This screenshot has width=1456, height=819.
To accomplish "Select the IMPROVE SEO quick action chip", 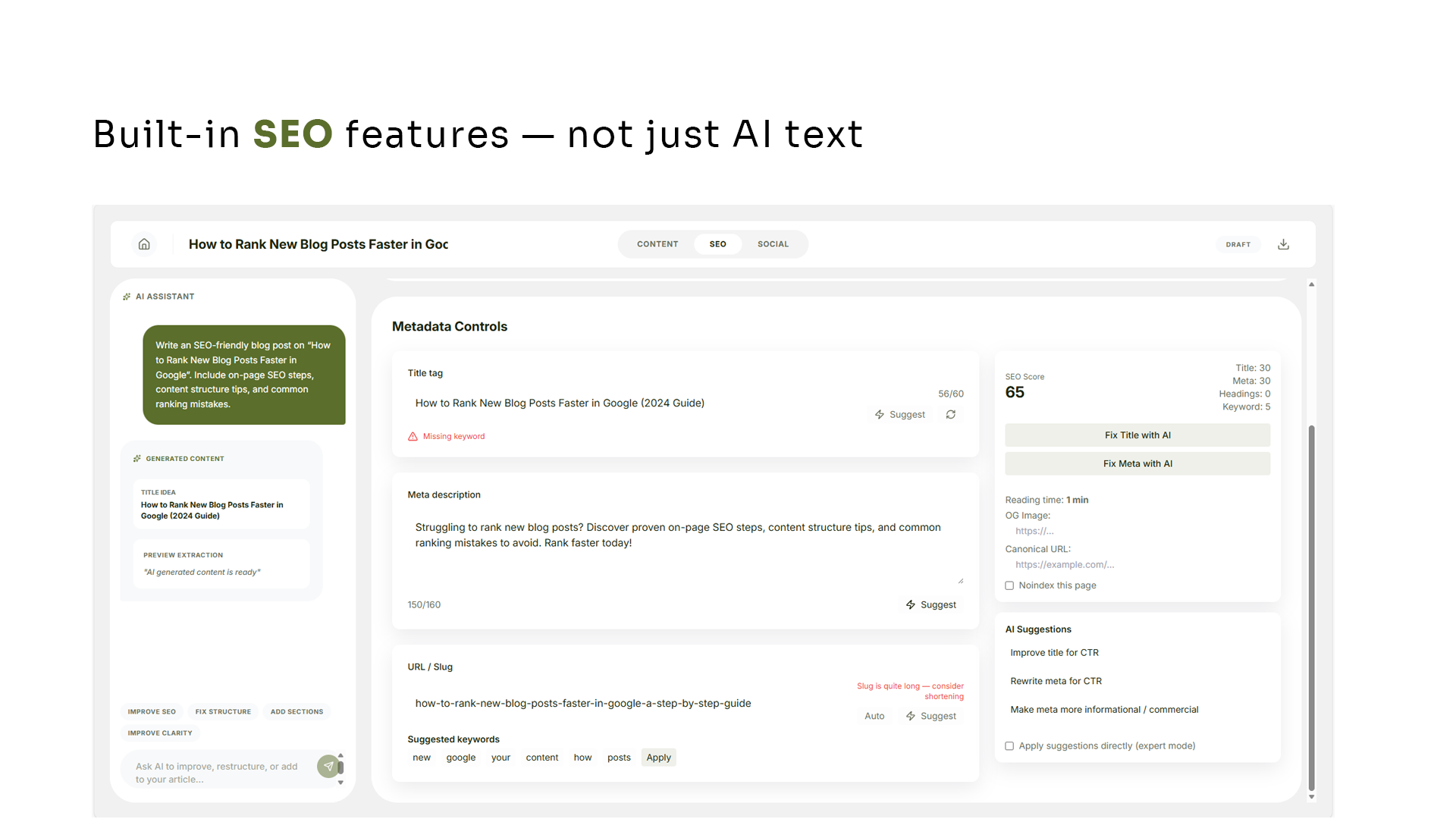I will (152, 711).
